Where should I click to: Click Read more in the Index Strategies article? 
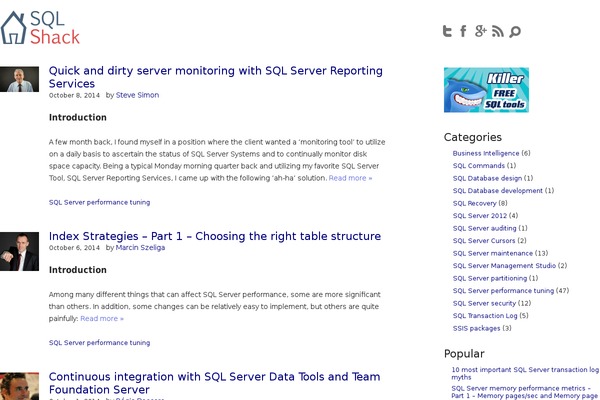102,318
